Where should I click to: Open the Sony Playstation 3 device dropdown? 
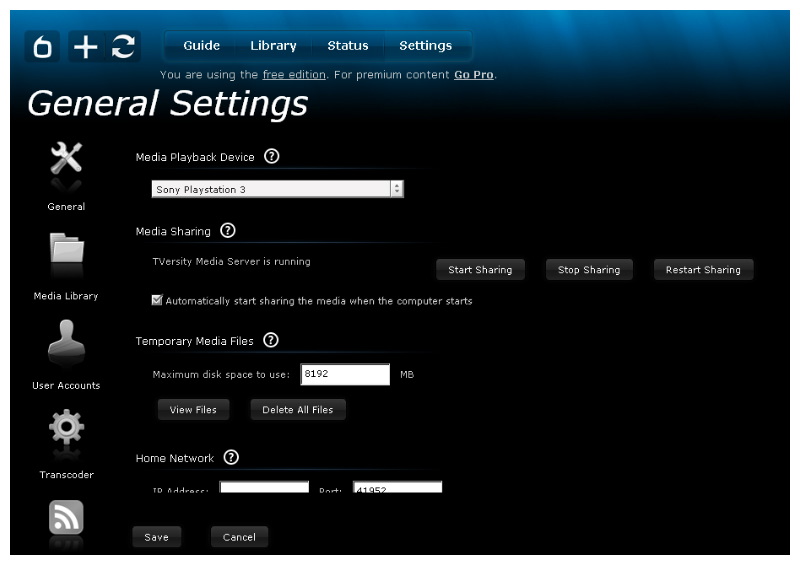click(278, 189)
